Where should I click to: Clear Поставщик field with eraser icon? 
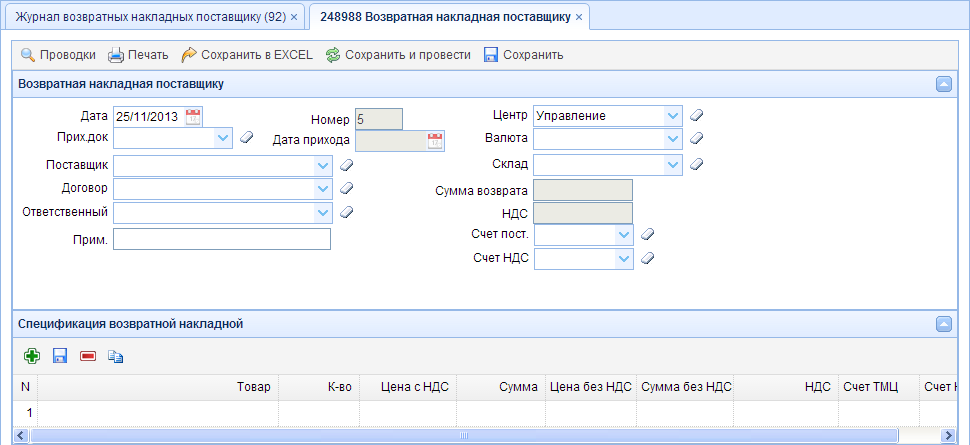pos(347,165)
